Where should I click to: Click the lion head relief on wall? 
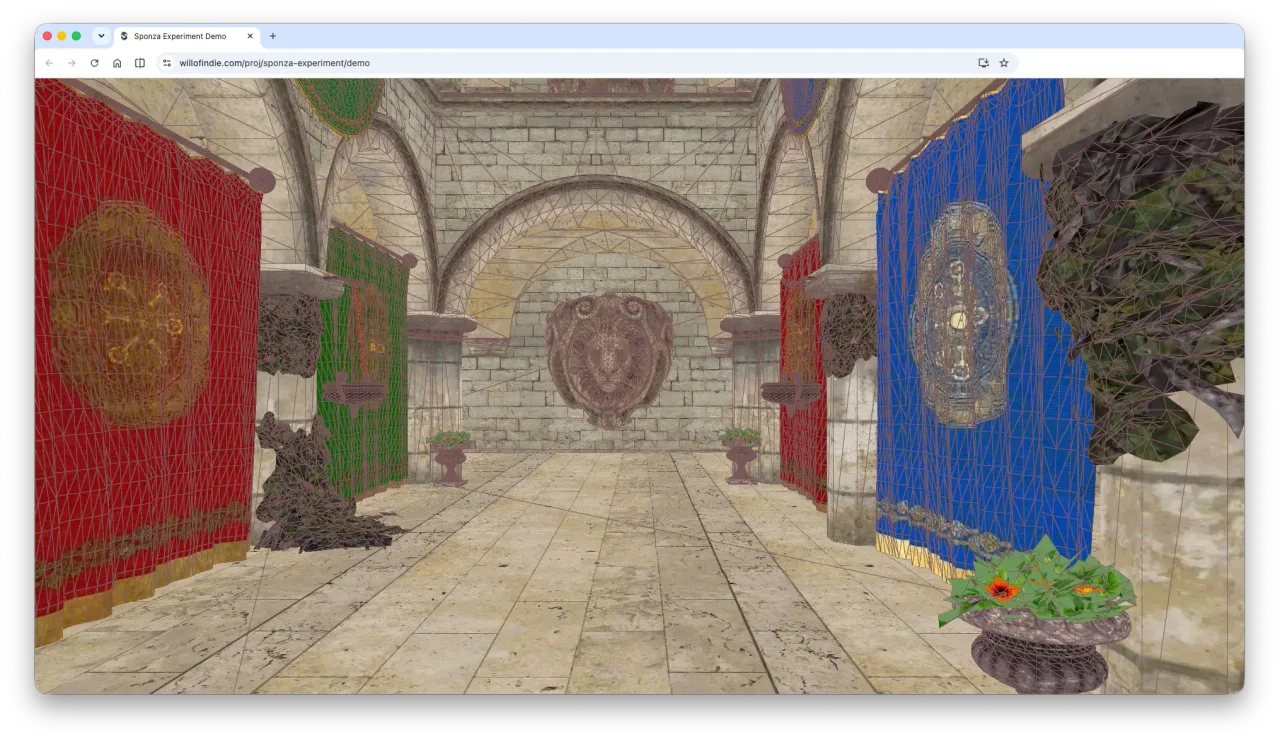click(609, 359)
